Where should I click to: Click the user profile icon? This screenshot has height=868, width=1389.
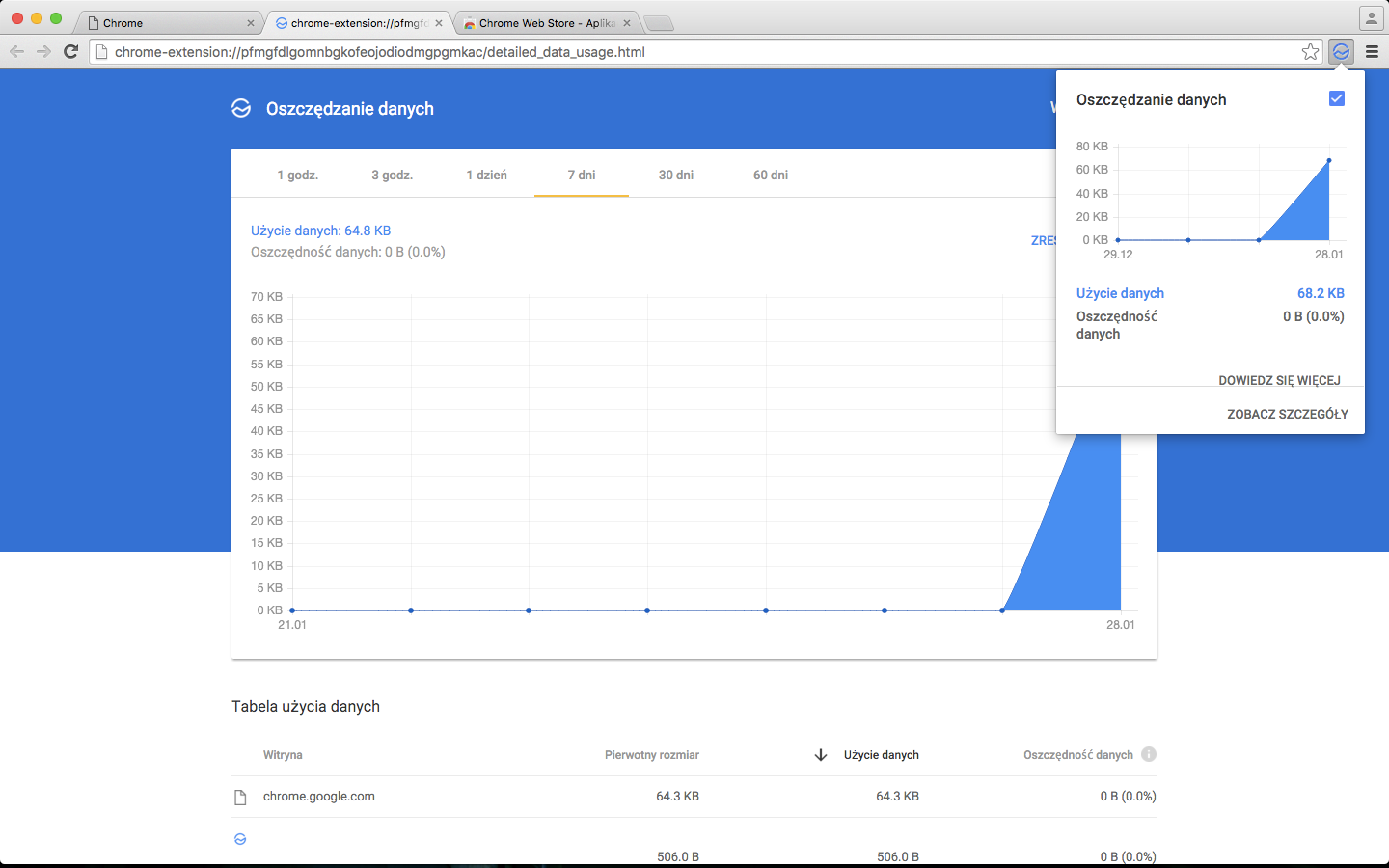(x=1371, y=18)
